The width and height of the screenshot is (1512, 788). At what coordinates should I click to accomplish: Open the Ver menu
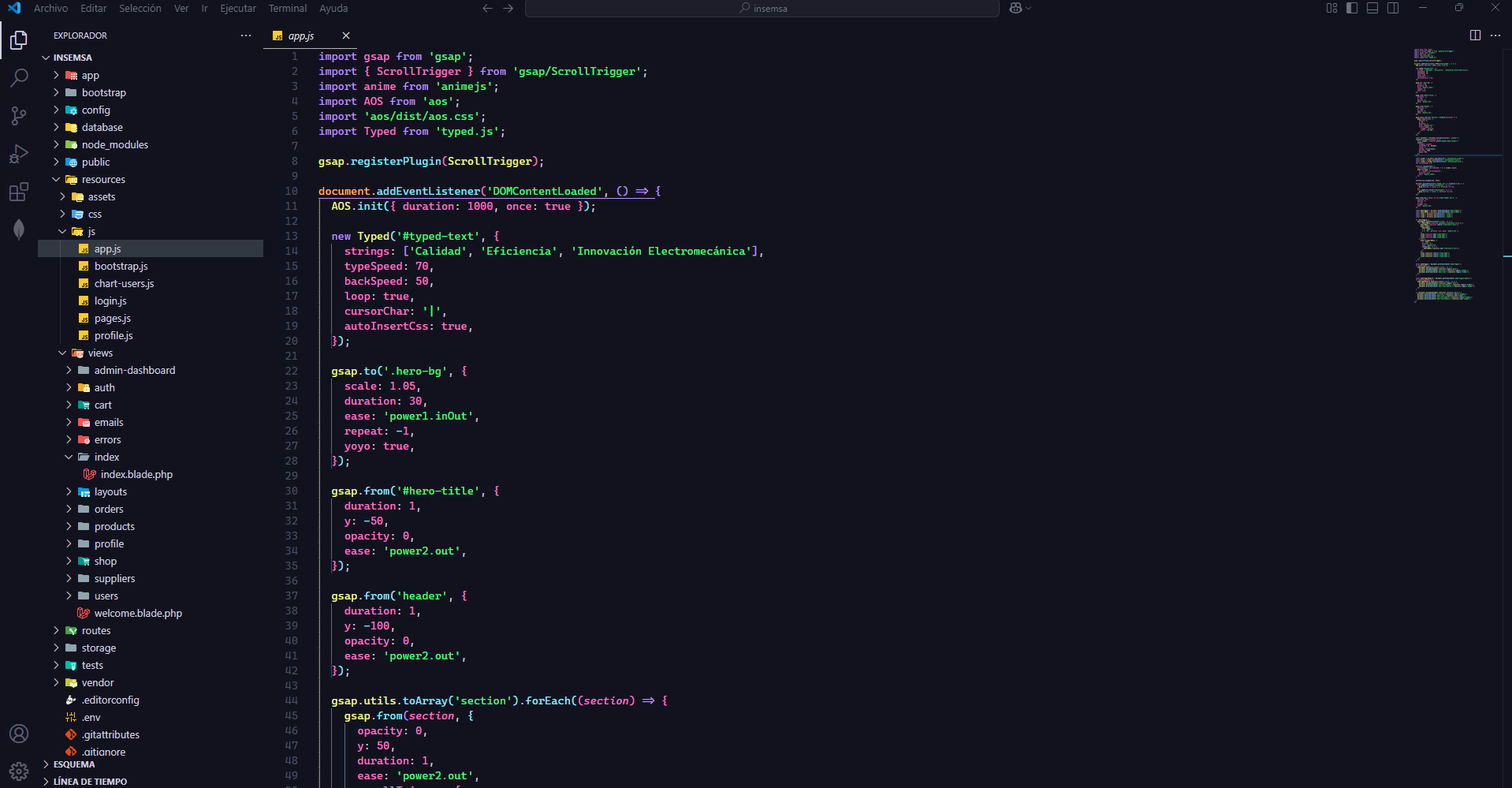click(x=181, y=8)
